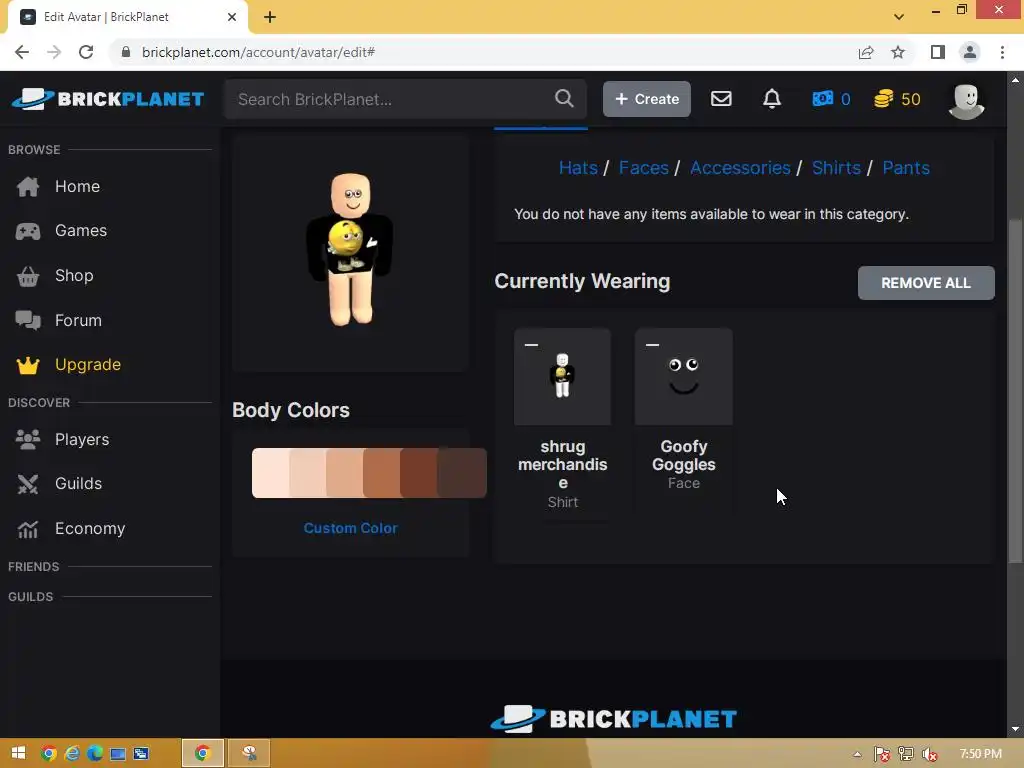Open Internet Explorer from the taskbar

[x=72, y=753]
